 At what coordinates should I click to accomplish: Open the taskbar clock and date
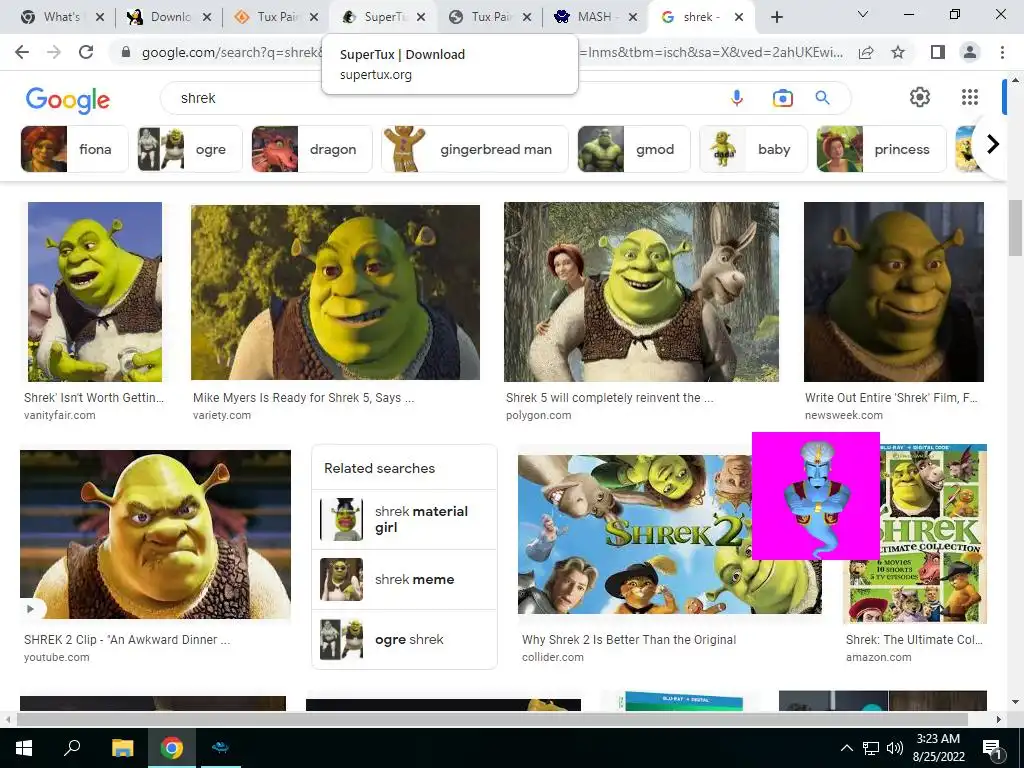tap(938, 748)
